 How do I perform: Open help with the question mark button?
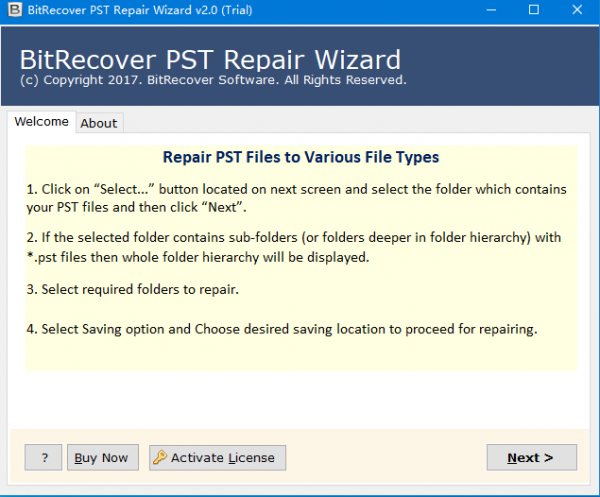(44, 458)
